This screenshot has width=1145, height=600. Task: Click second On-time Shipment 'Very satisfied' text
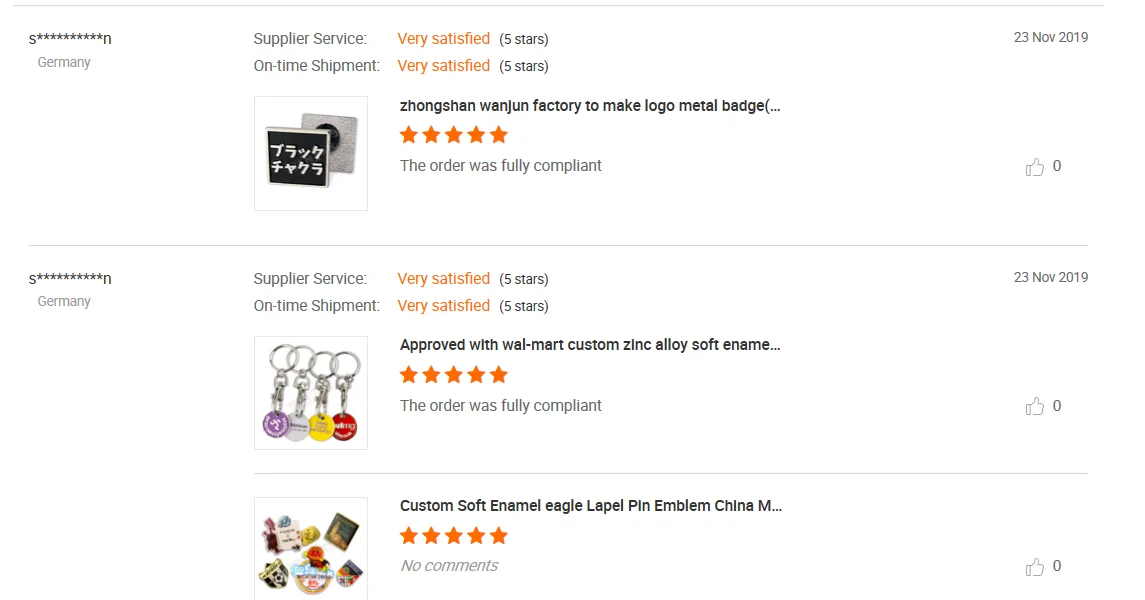[443, 306]
